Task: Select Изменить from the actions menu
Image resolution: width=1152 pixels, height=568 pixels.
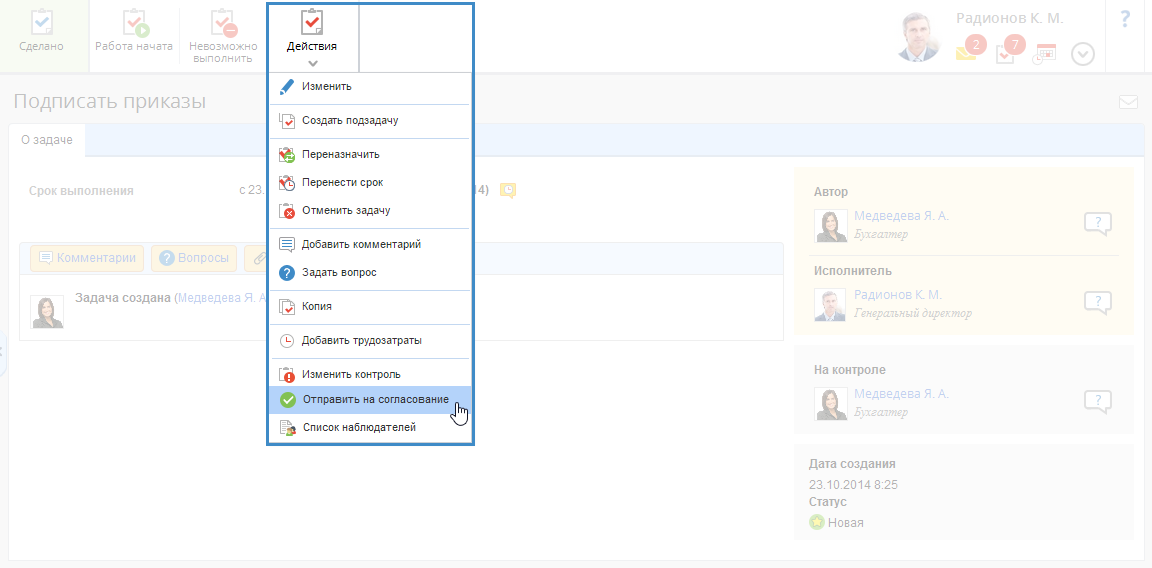Action: tap(326, 87)
